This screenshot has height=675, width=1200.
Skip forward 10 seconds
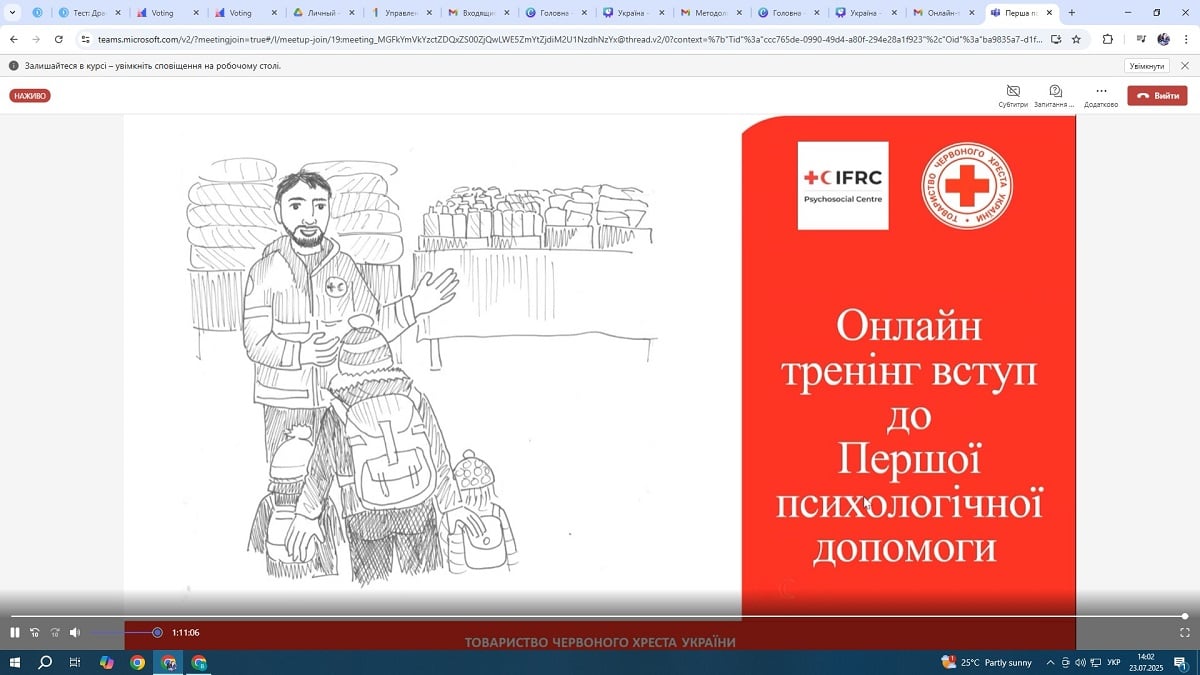coord(55,632)
